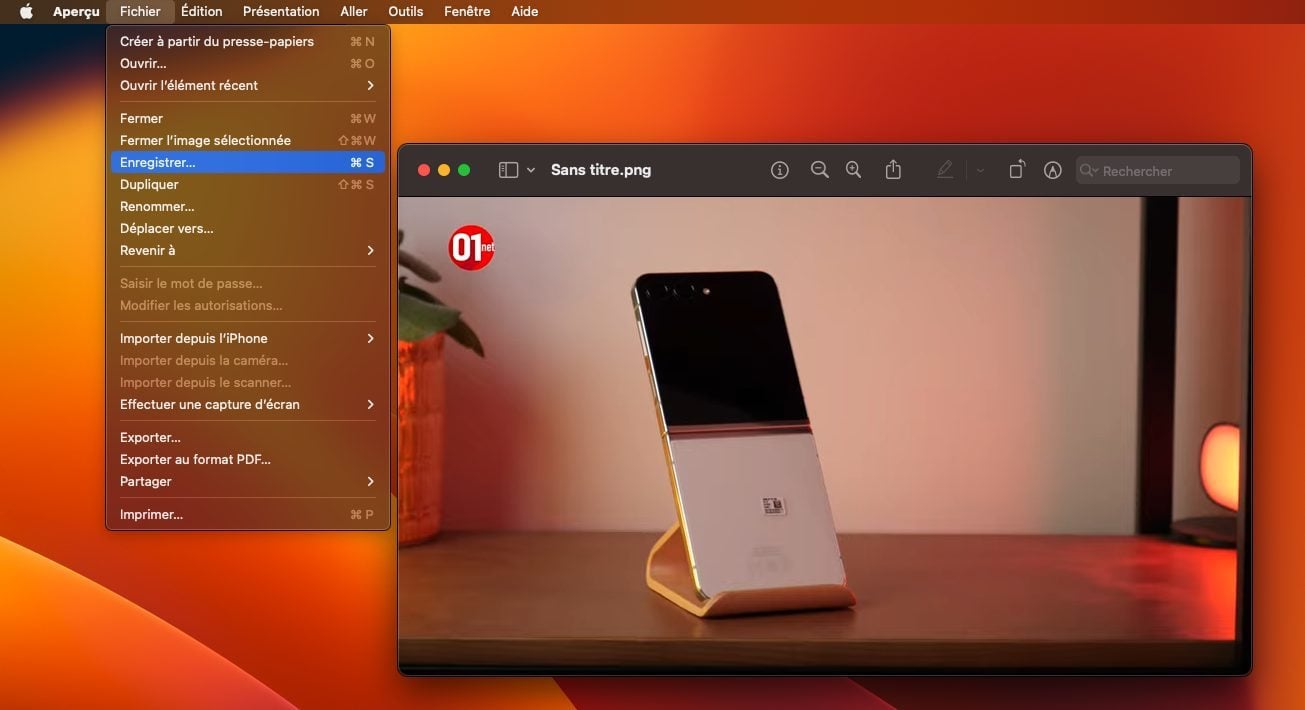
Task: Open the Présentation menu
Action: click(281, 12)
